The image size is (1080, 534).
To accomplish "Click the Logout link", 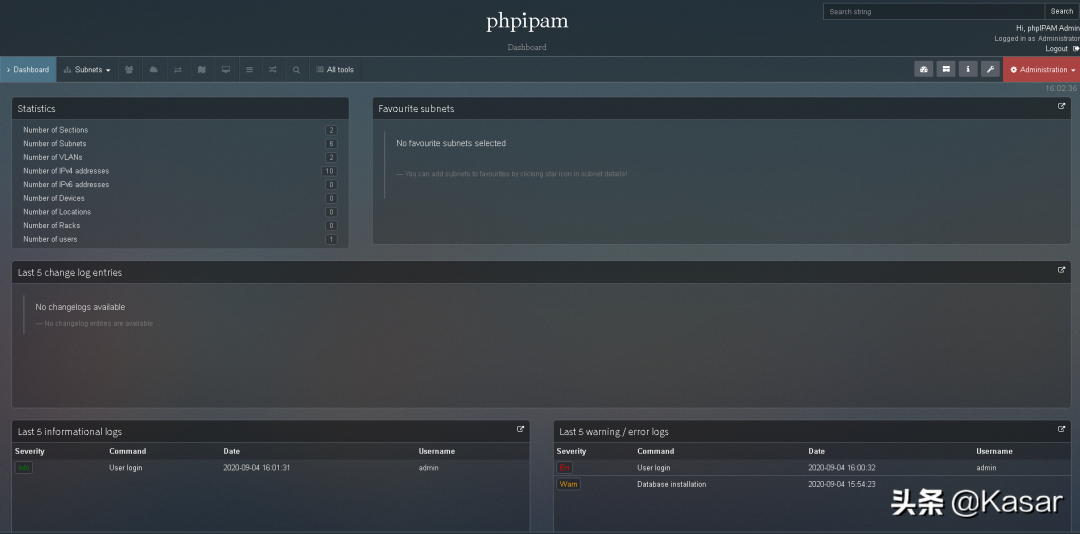I will click(x=1056, y=48).
